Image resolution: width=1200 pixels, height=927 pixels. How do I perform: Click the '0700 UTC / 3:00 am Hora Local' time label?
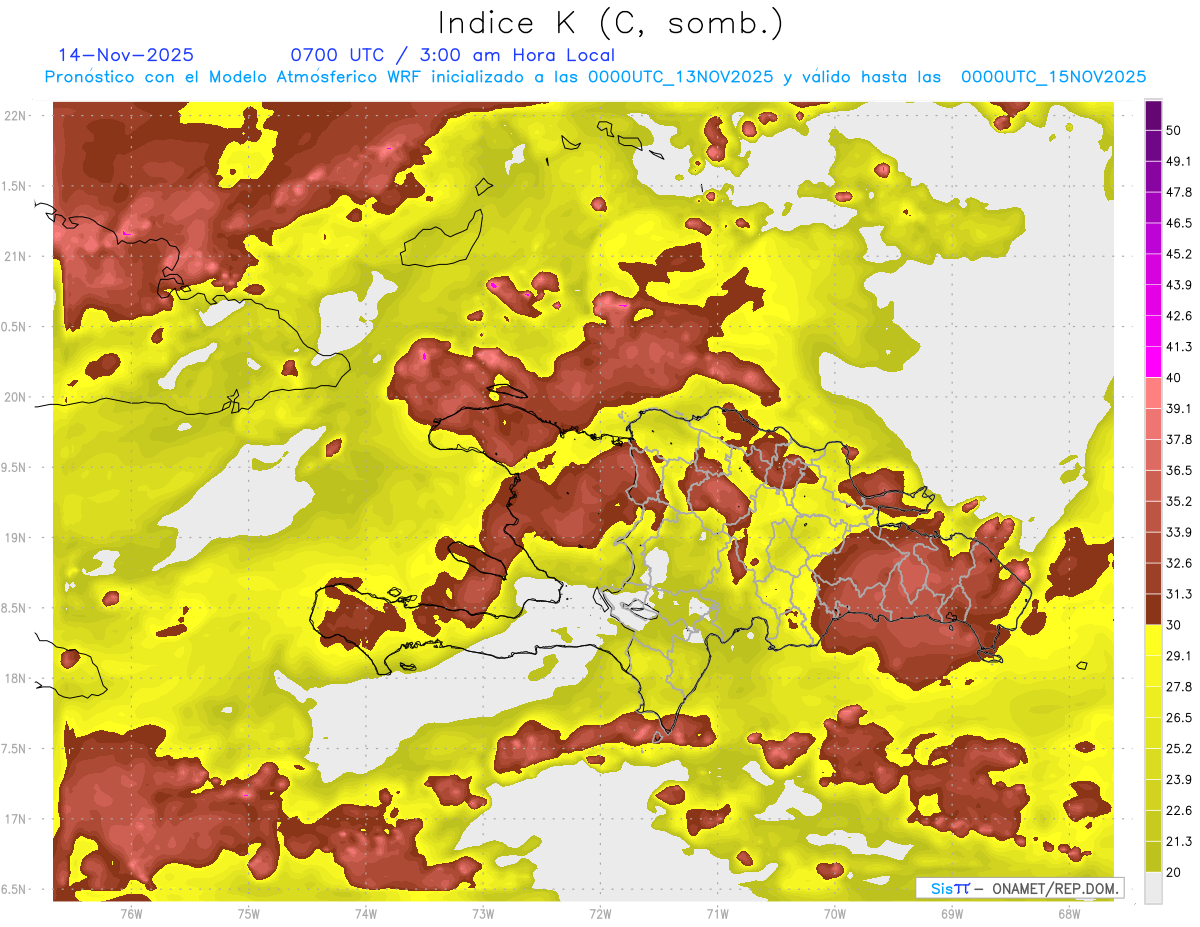452,55
